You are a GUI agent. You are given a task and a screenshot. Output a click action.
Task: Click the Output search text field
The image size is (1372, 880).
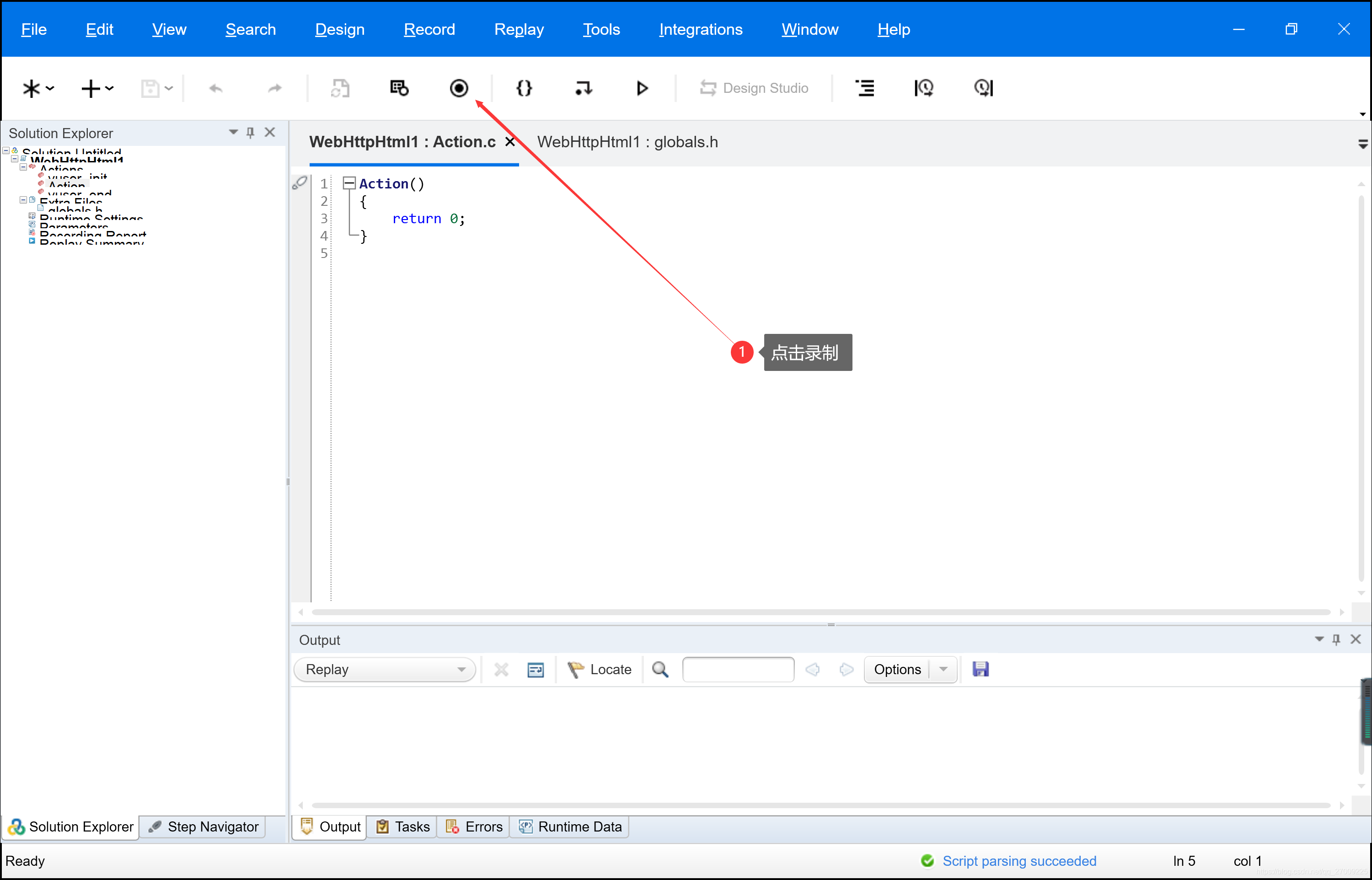point(738,669)
